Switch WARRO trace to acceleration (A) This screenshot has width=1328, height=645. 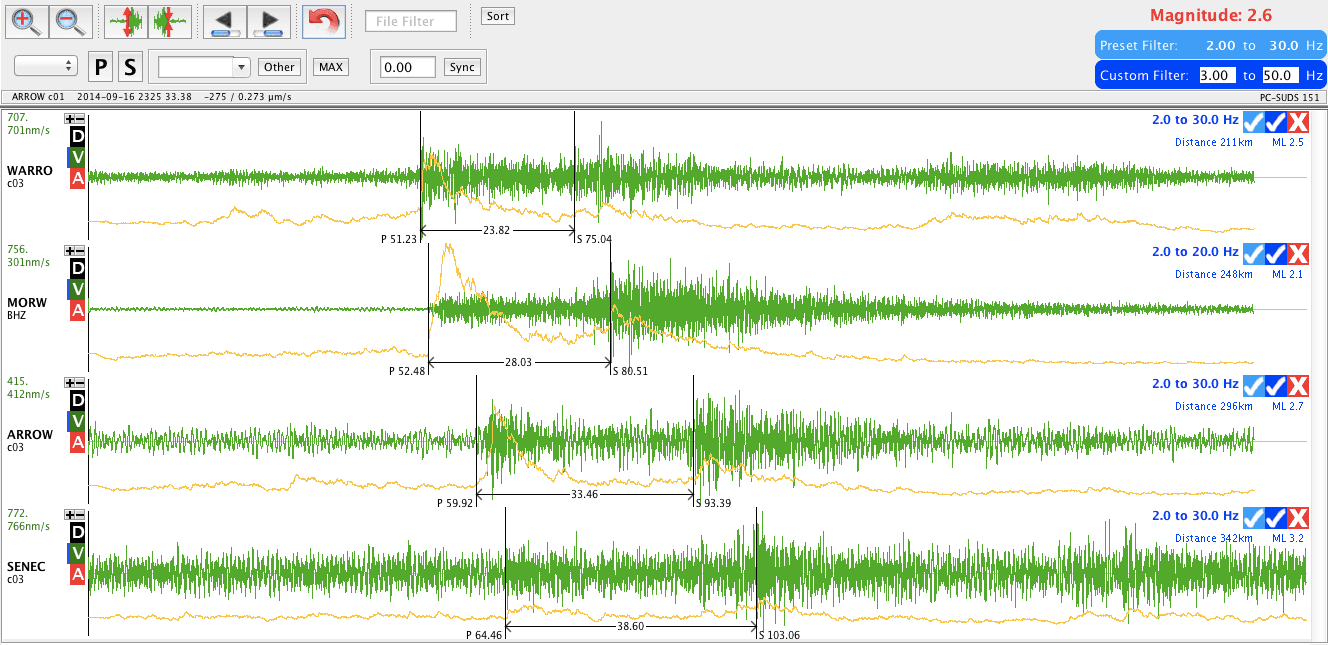click(x=77, y=178)
